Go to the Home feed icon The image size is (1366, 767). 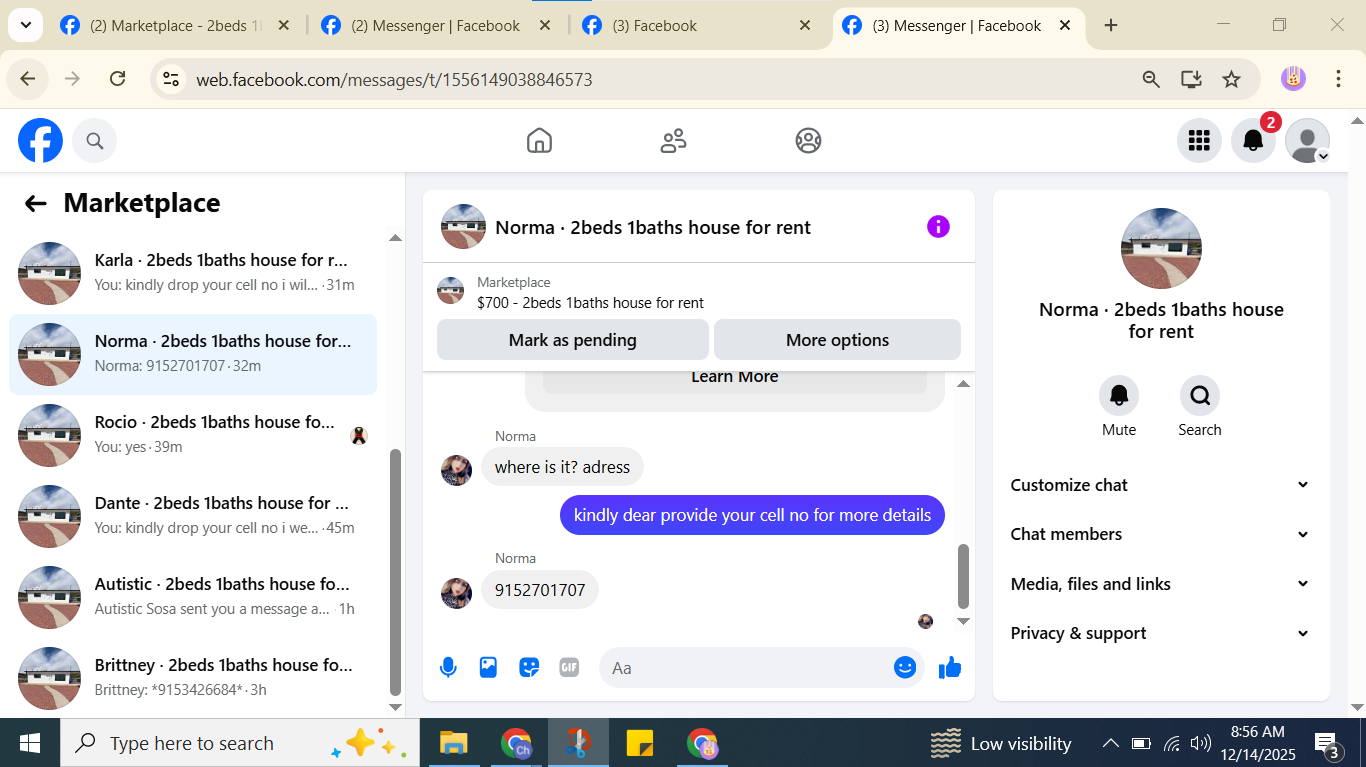coord(539,141)
